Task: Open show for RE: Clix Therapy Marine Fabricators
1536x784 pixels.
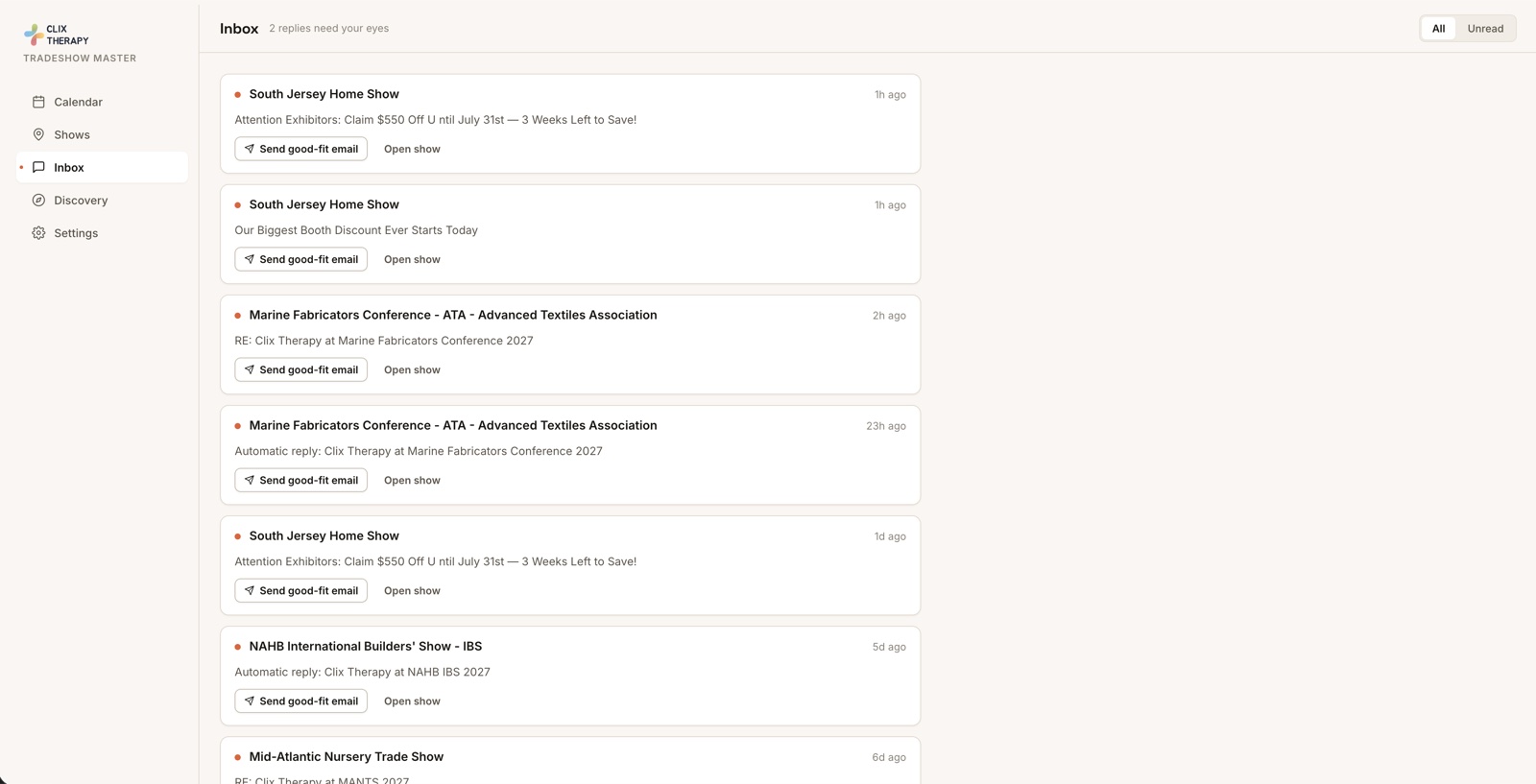Action: 412,369
